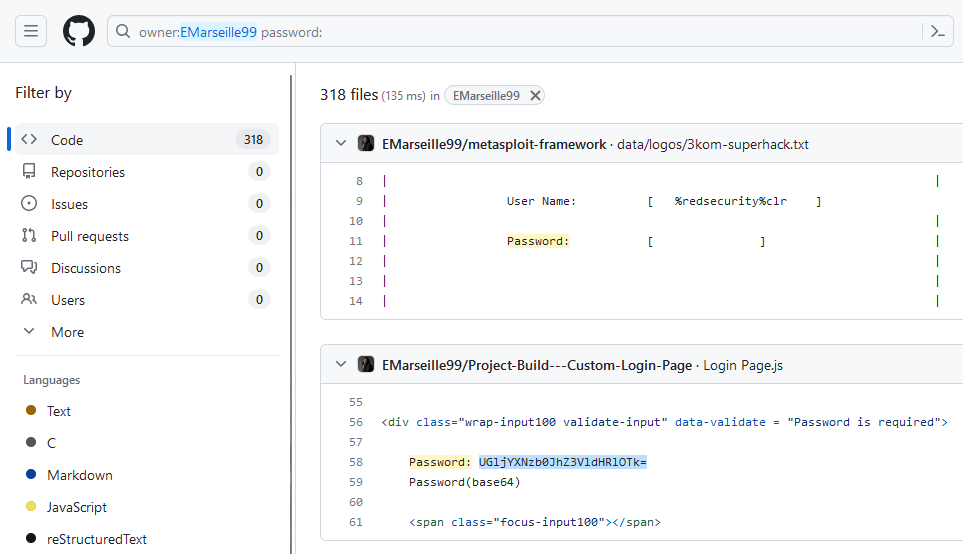Viewport: 963px width, 554px height.
Task: Open the data/logos/3kom-superhack.txt file
Action: click(712, 144)
